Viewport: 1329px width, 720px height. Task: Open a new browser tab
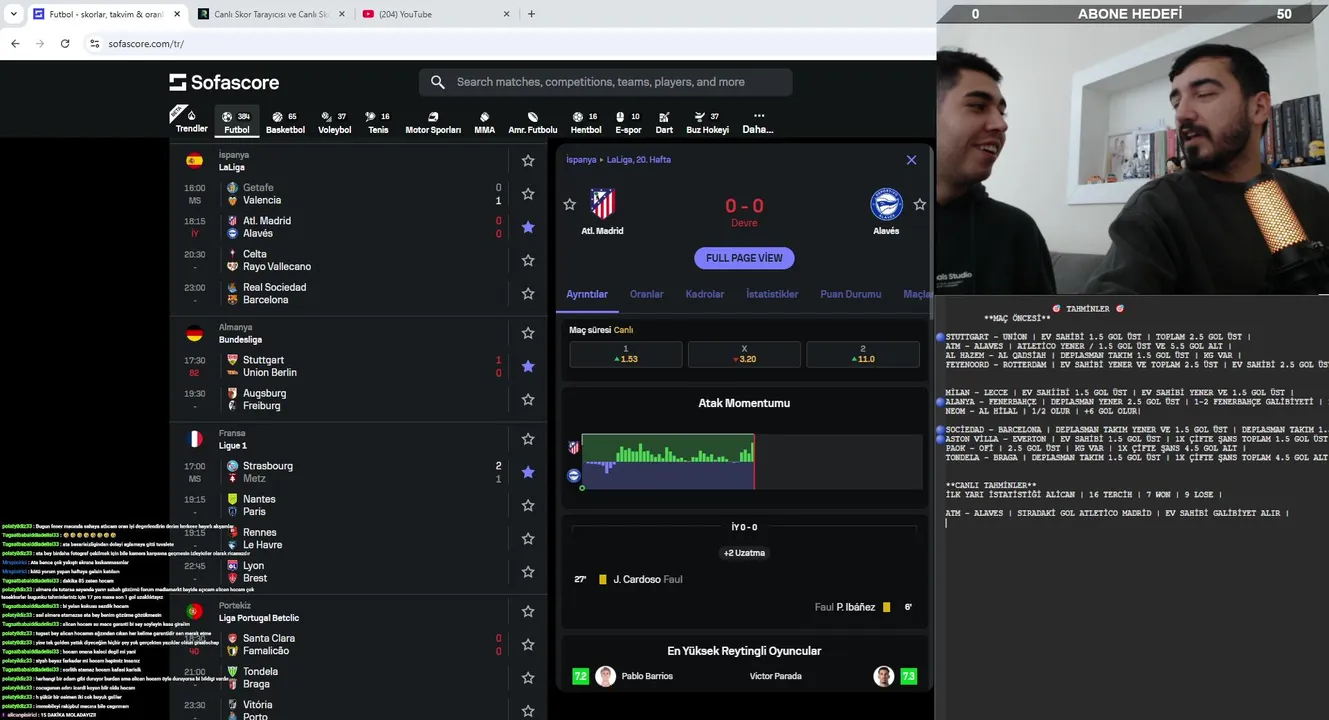point(531,14)
